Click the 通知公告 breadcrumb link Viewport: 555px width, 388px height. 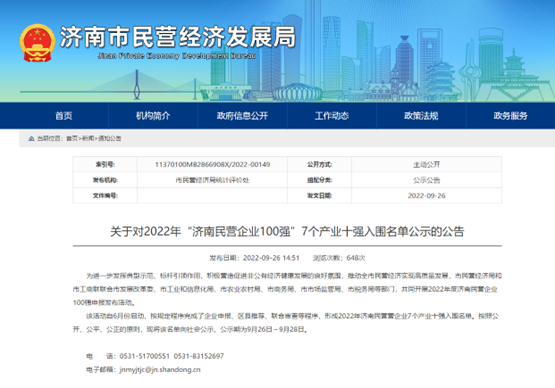pos(109,138)
